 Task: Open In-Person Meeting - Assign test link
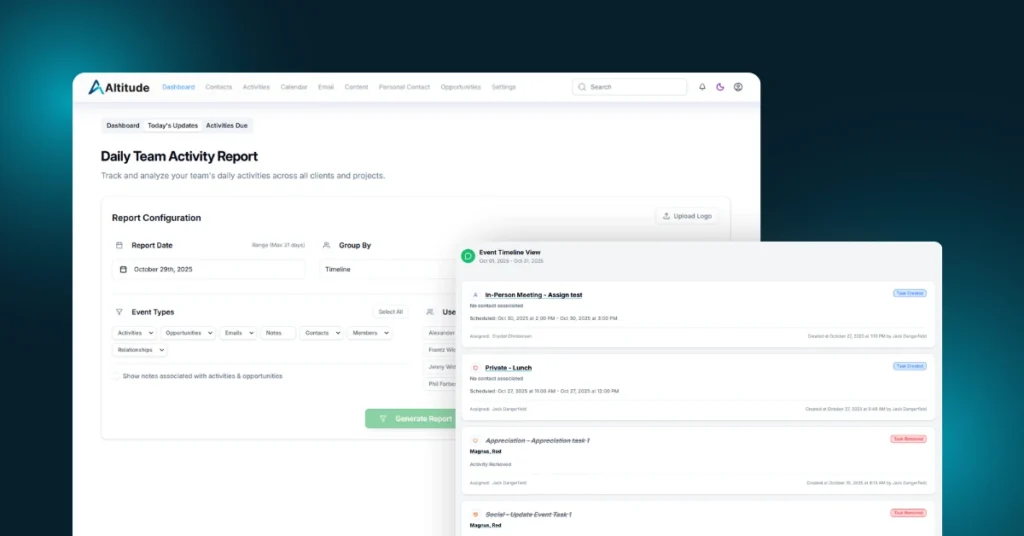pyautogui.click(x=534, y=295)
